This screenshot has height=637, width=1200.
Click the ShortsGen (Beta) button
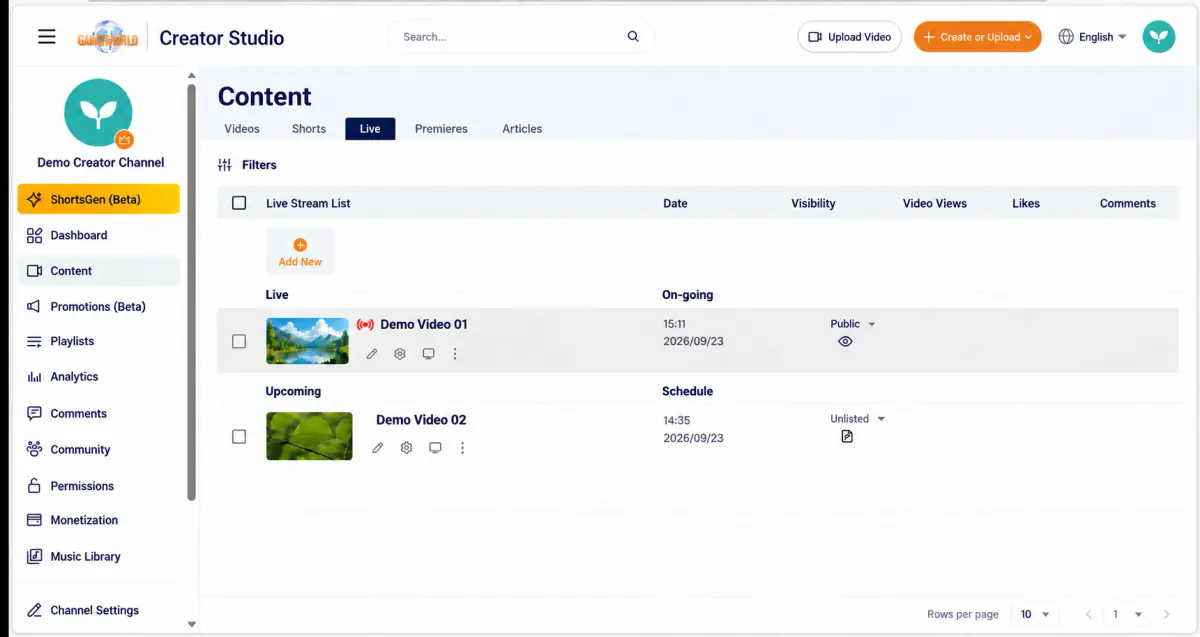point(98,199)
